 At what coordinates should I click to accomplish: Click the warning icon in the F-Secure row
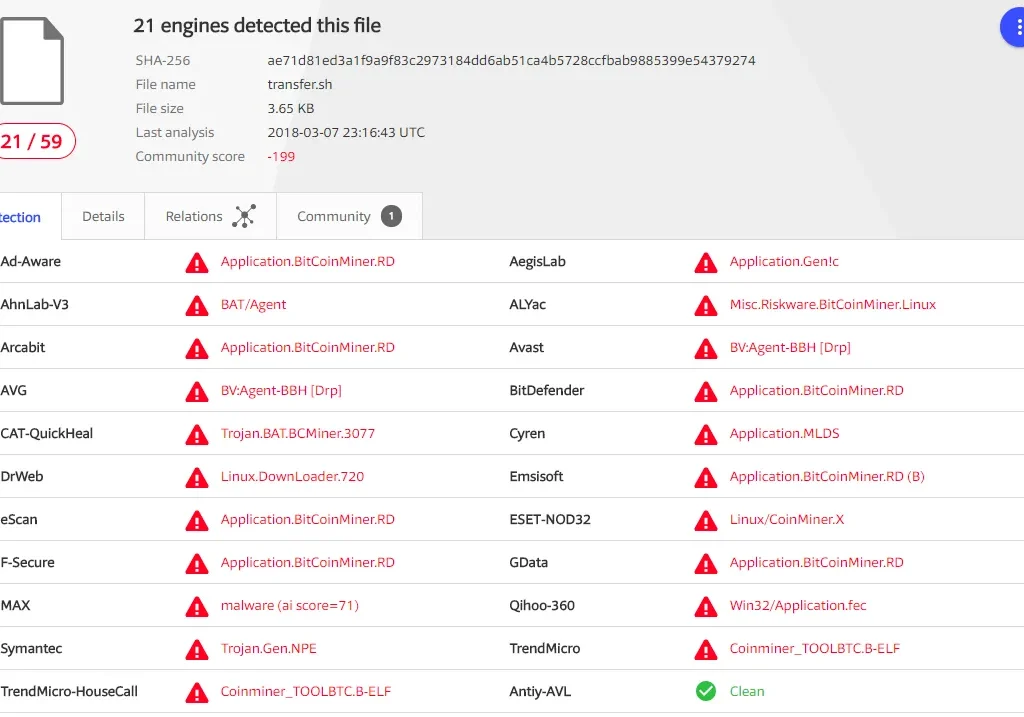[x=197, y=564]
